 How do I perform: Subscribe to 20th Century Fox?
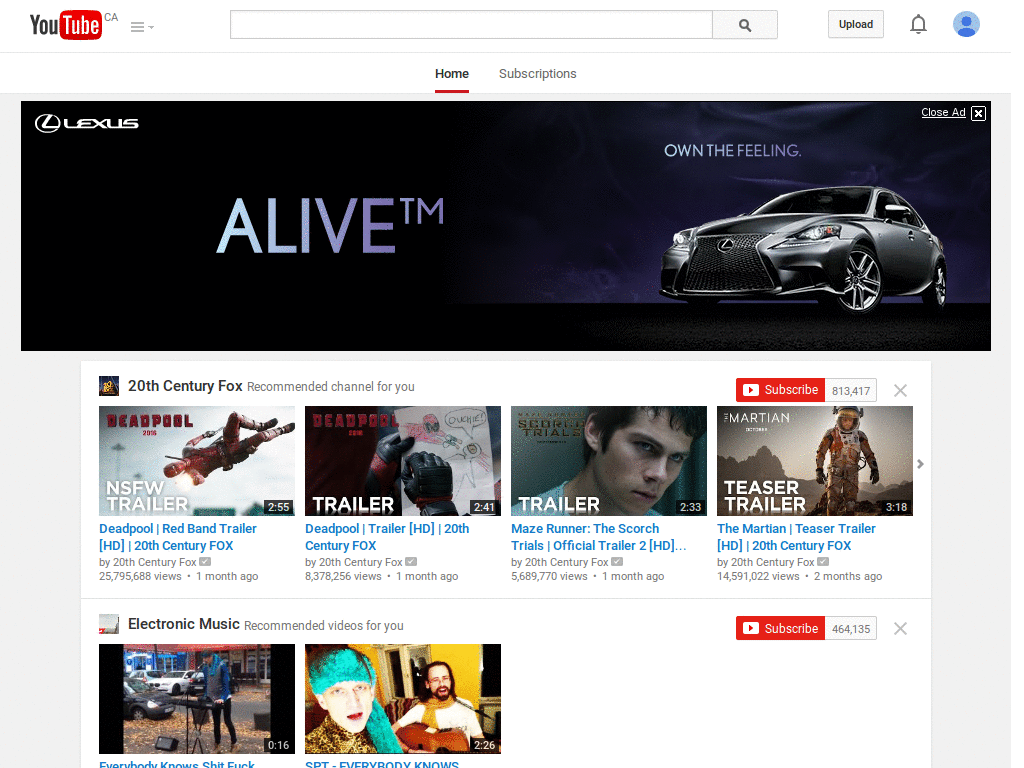780,390
